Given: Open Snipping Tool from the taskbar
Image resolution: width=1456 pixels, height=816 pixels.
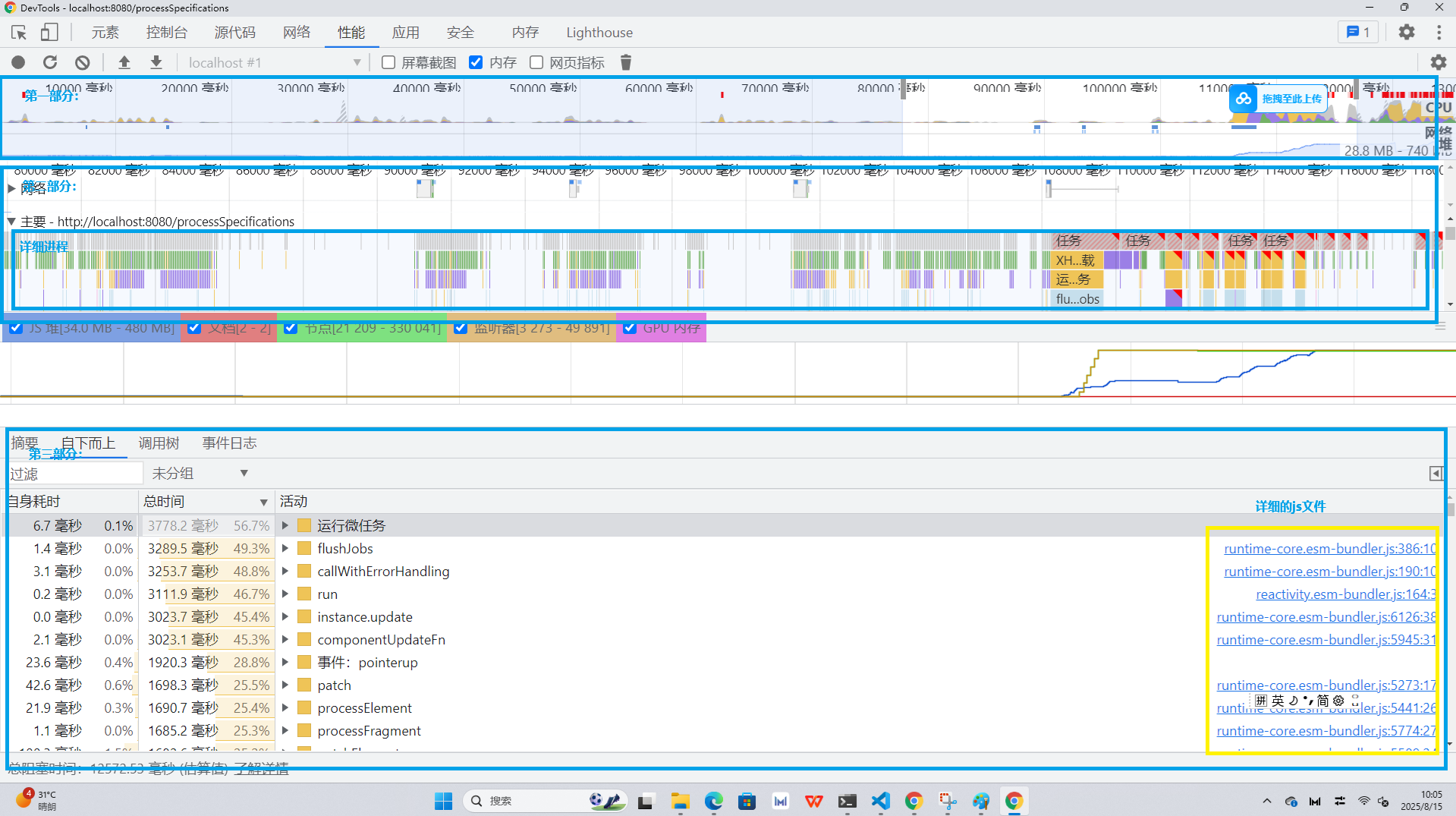Looking at the screenshot, I should 948,801.
